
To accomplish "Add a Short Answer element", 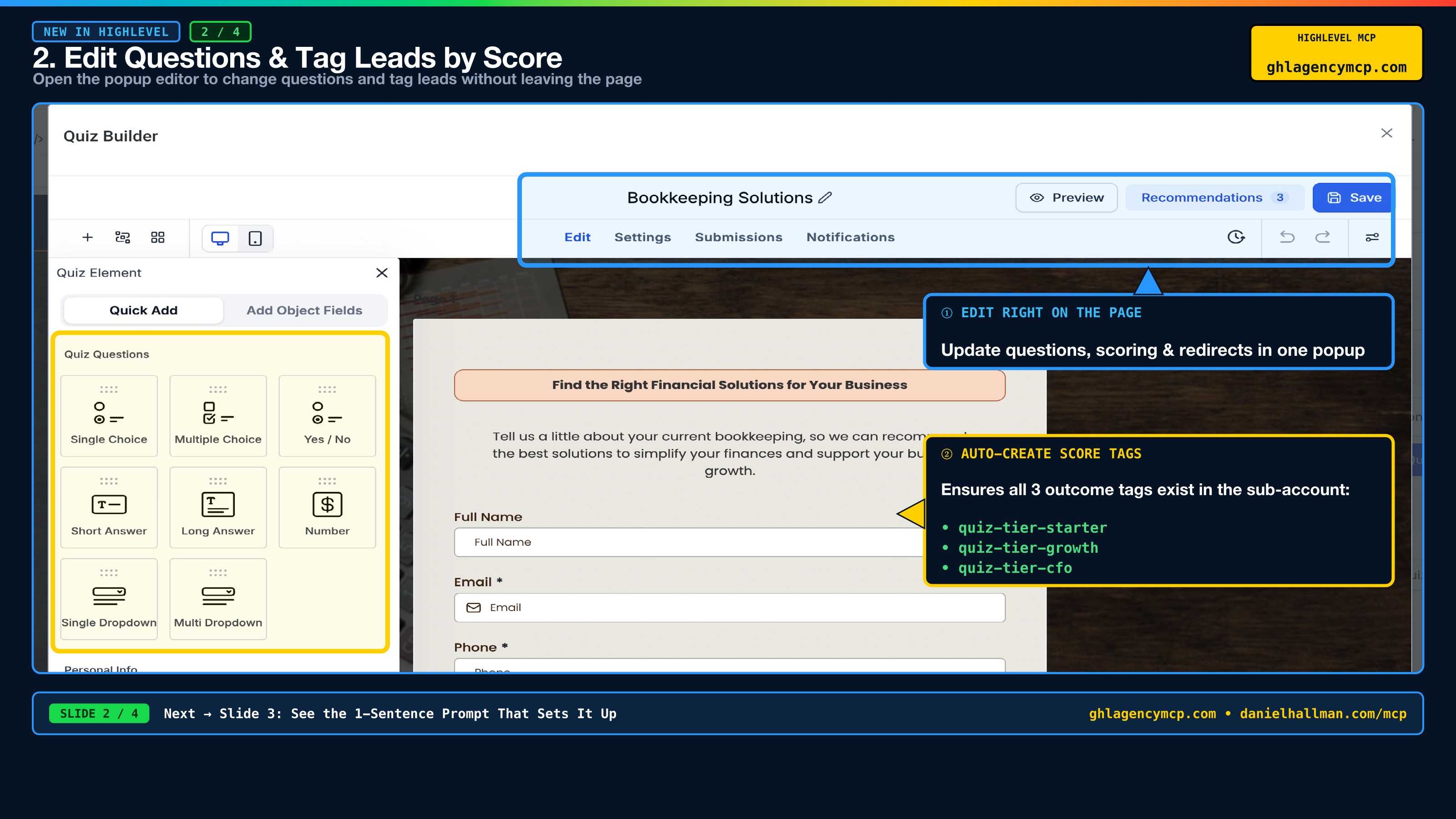I will click(x=109, y=507).
